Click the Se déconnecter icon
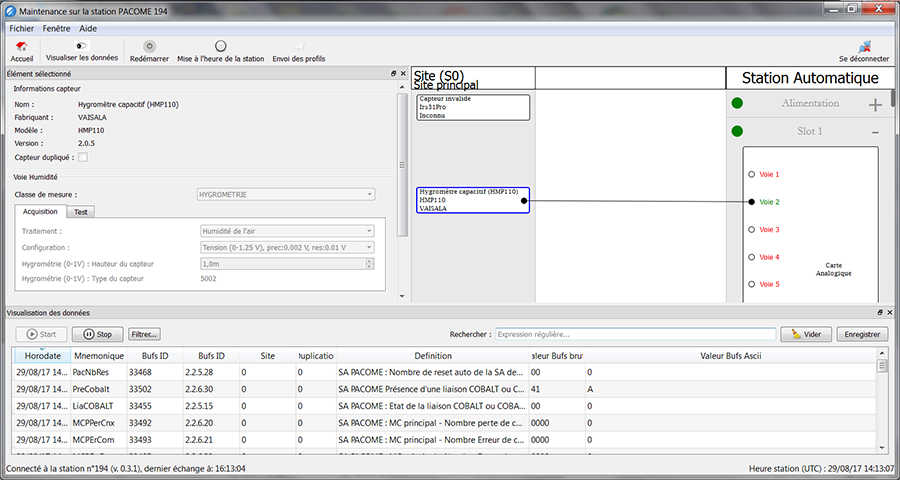The height and width of the screenshot is (480, 900). coord(864,46)
